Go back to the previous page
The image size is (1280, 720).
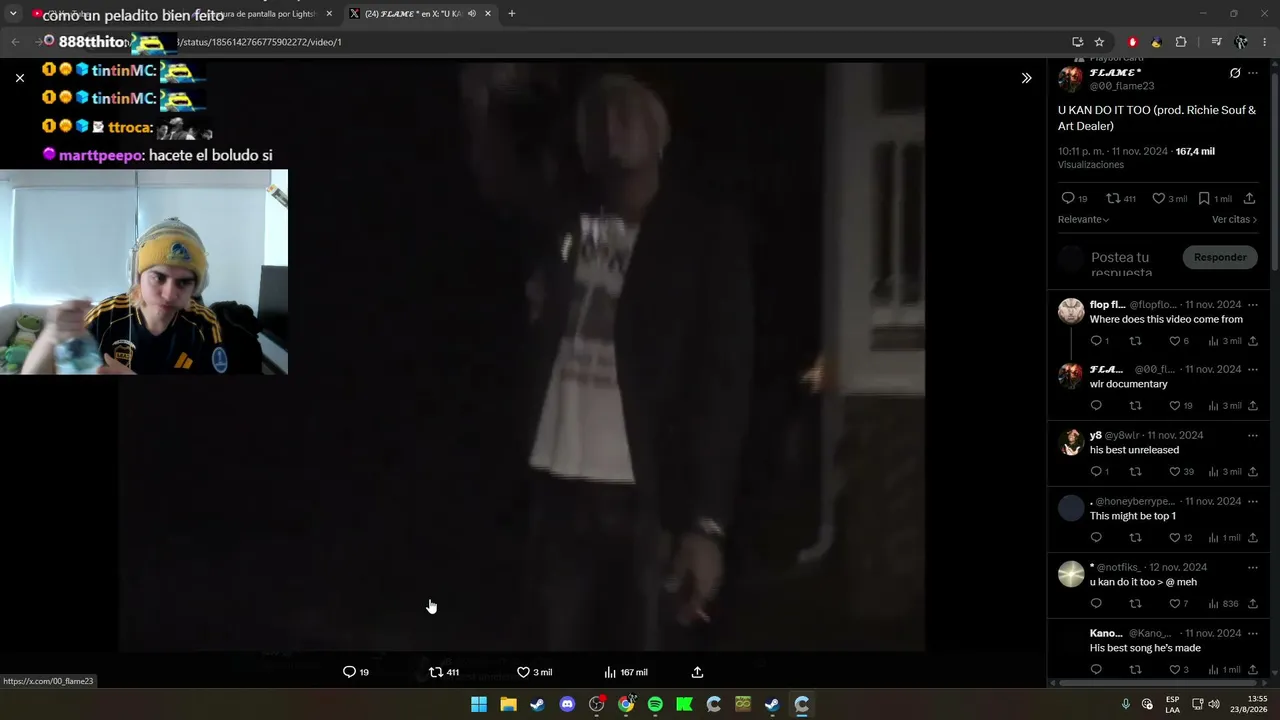15,42
